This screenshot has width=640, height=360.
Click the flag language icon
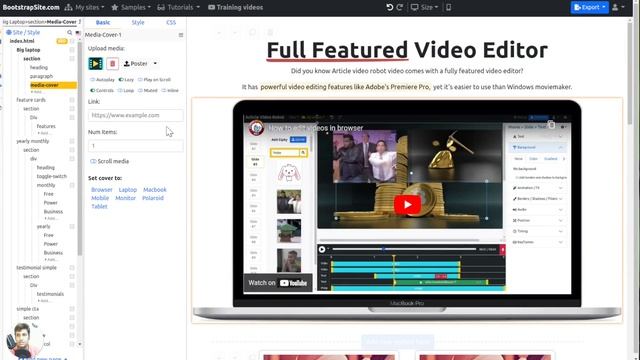pos(78,32)
